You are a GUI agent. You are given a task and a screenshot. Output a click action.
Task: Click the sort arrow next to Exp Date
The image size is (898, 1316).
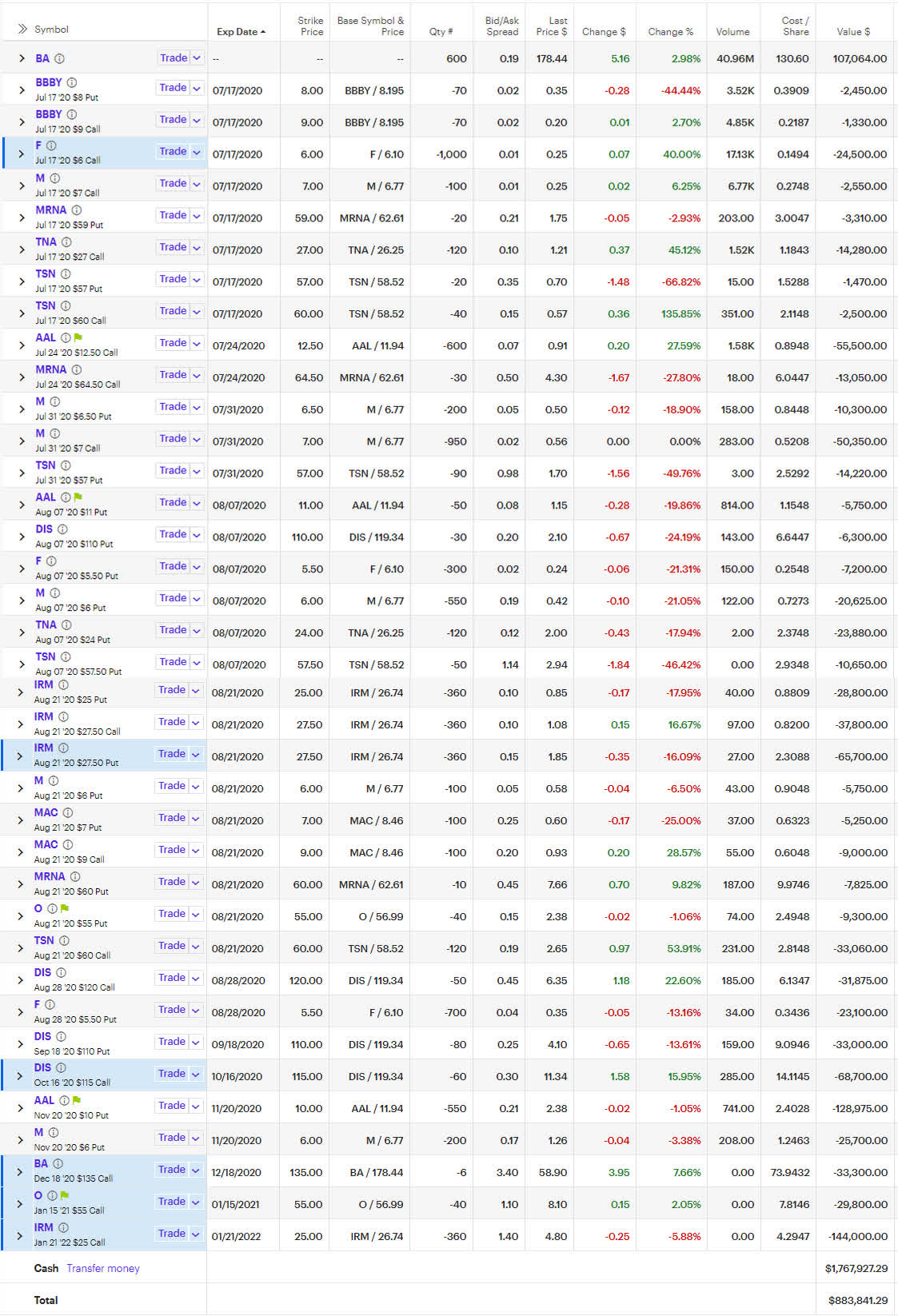pos(263,32)
